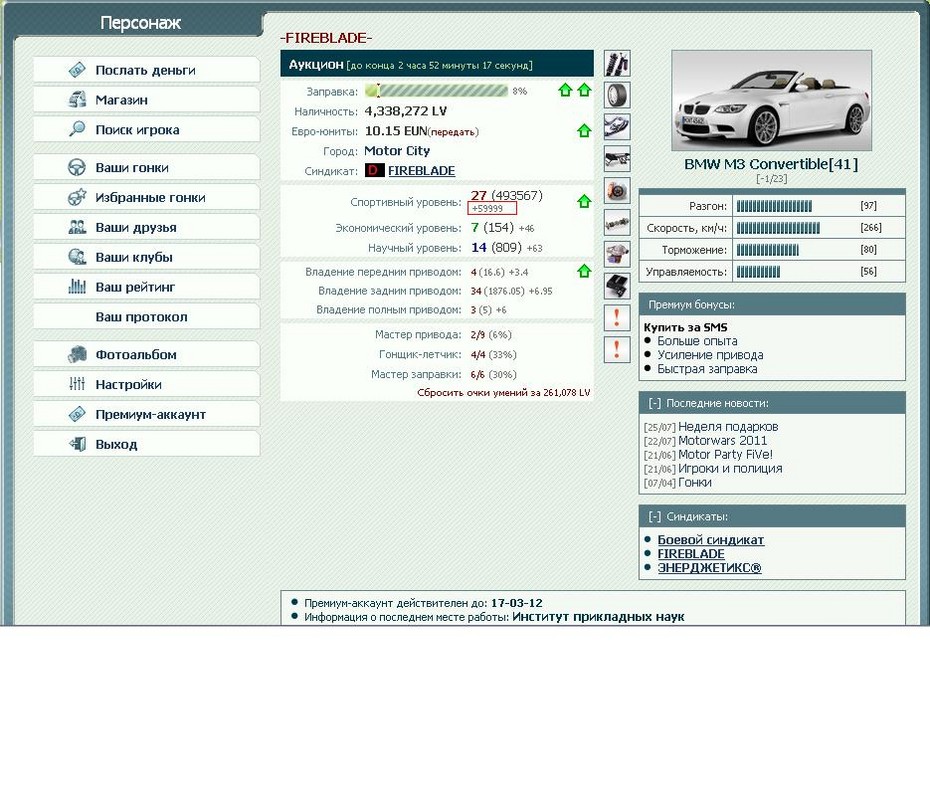
Task: Open the Боевой синдикат link
Action: point(711,540)
